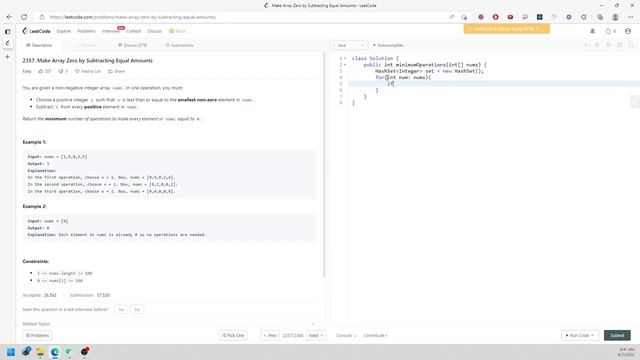The height and width of the screenshot is (360, 640).
Task: Toggle the vertical tabs pane icon
Action: (x=7, y=31)
